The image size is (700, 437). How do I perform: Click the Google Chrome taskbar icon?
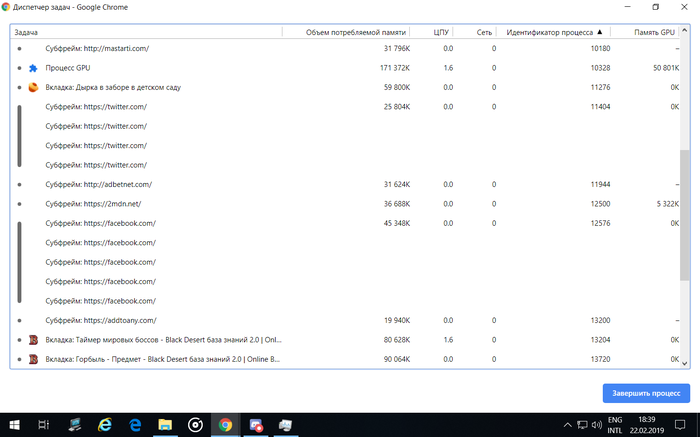click(x=226, y=424)
